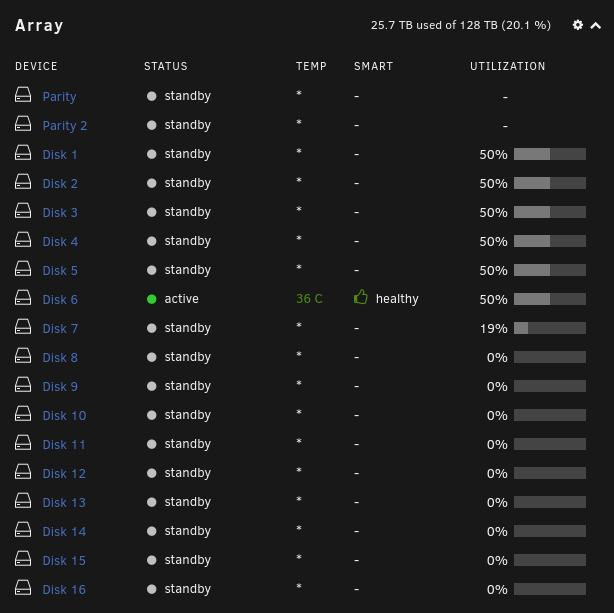Click the Disk 7 19% utilization bar
This screenshot has width=614, height=613.
tap(550, 328)
